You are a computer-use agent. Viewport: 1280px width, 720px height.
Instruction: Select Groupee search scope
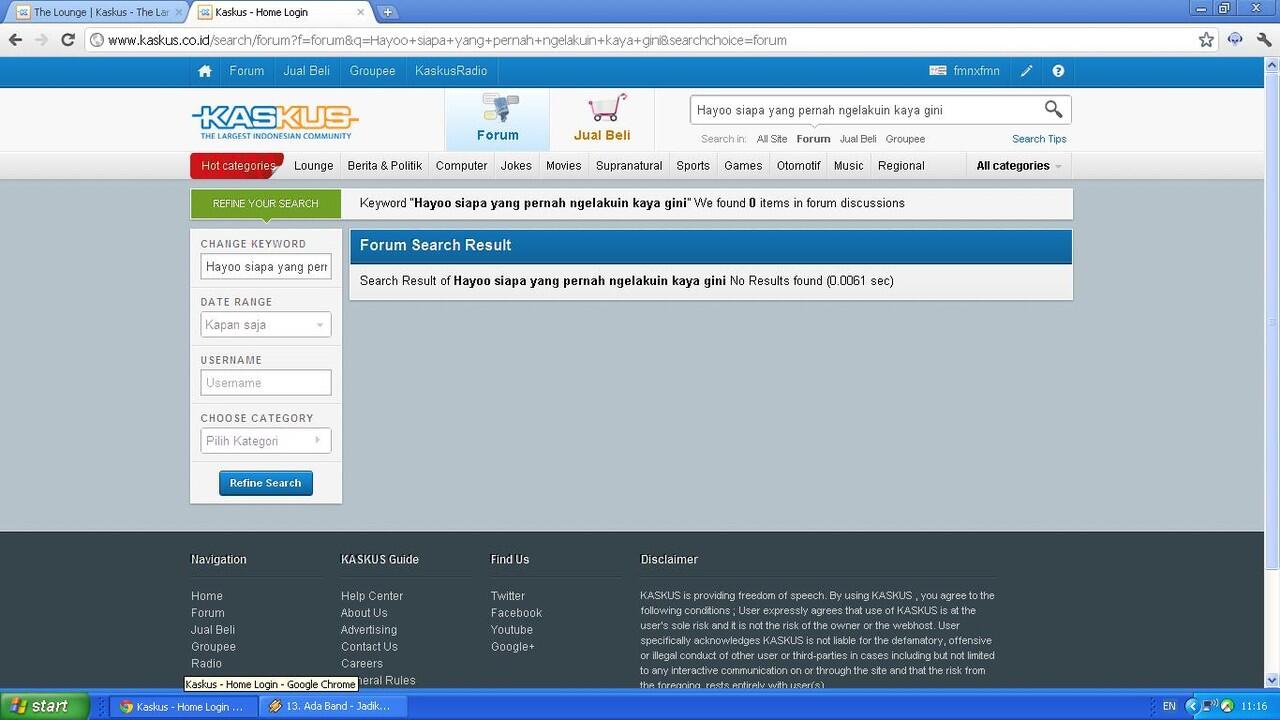[905, 139]
